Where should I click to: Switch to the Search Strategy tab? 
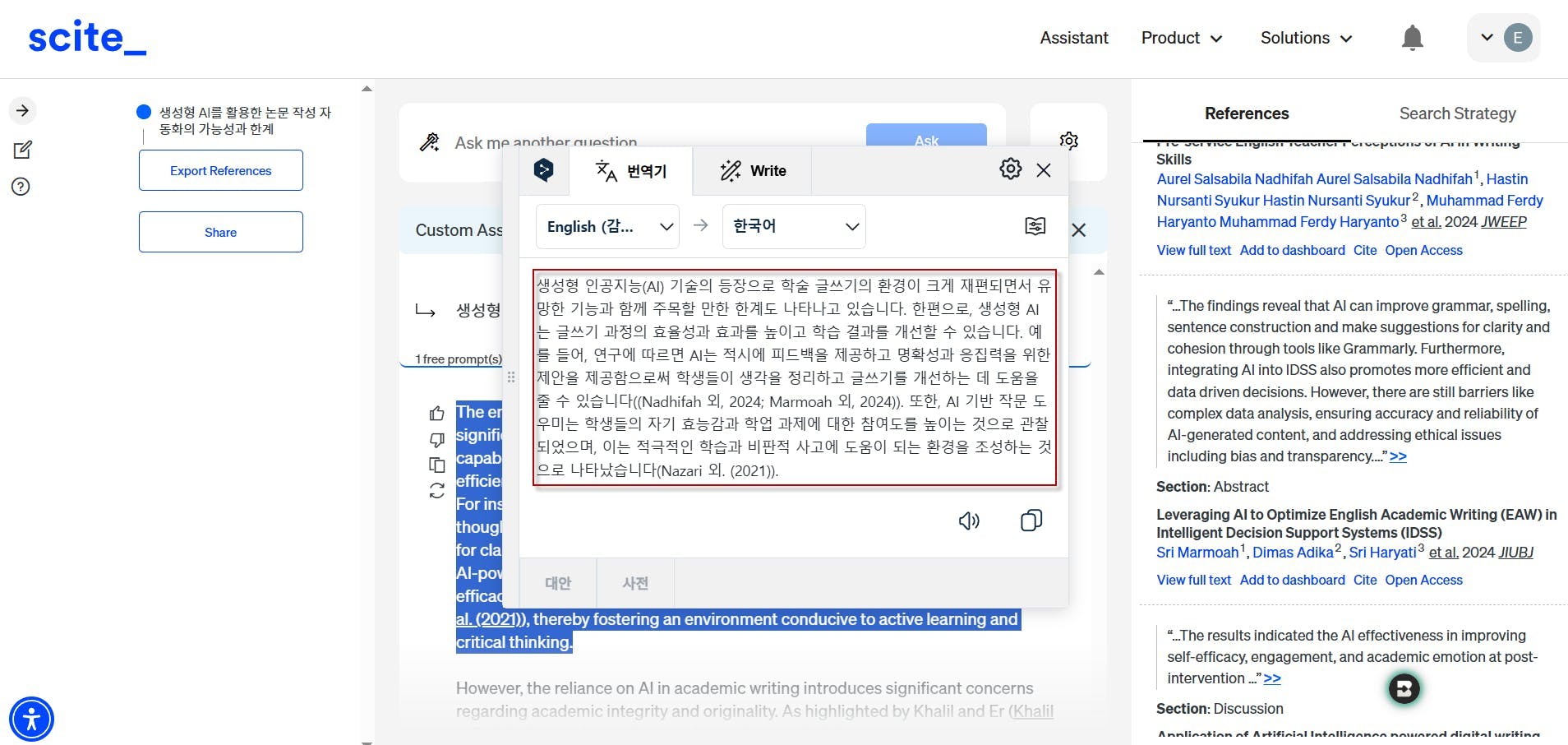click(x=1458, y=113)
